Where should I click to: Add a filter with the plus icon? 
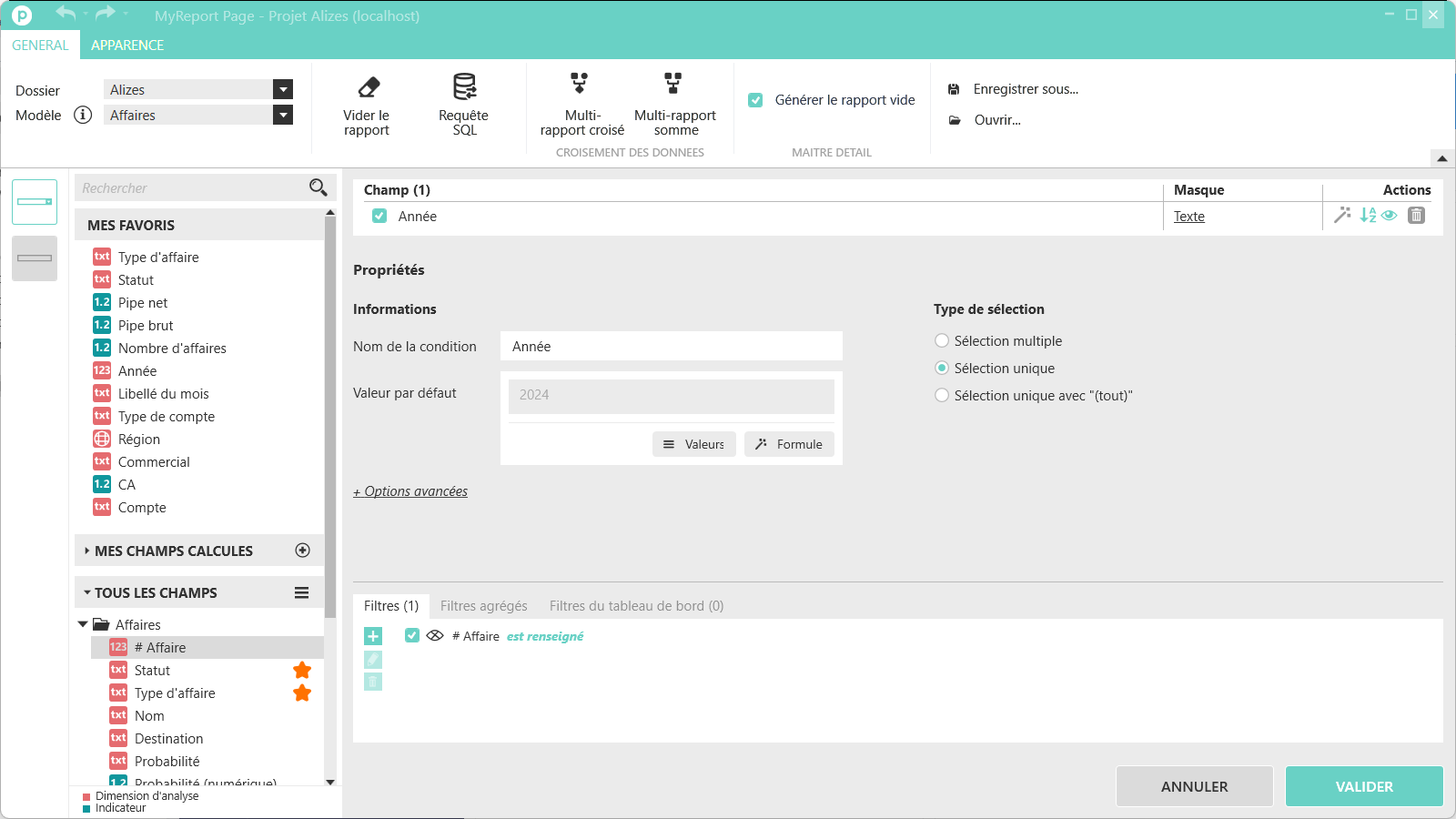coord(373,636)
